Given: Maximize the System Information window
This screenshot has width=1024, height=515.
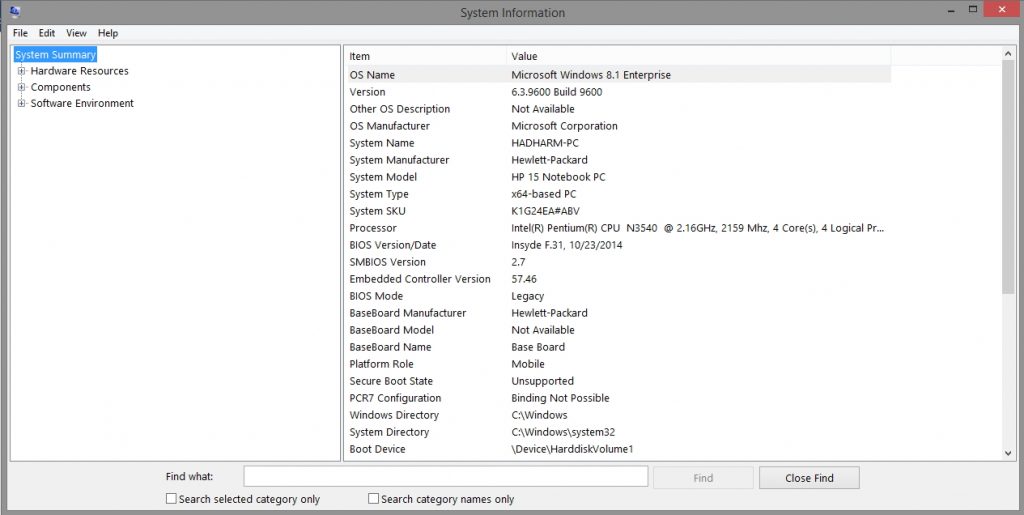Looking at the screenshot, I should click(x=973, y=8).
